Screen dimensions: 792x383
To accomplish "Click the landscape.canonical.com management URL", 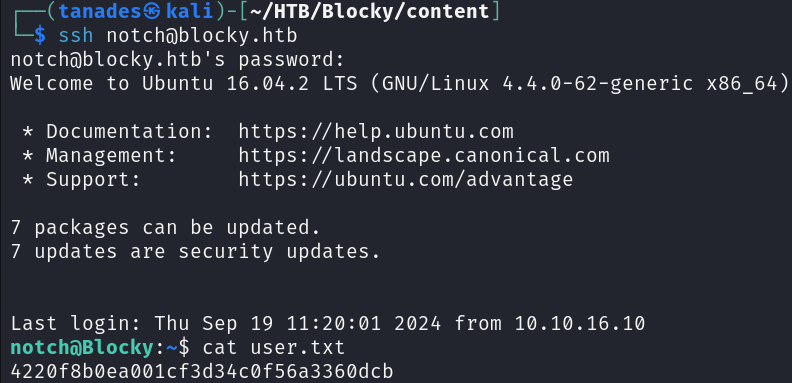I will pos(424,156).
